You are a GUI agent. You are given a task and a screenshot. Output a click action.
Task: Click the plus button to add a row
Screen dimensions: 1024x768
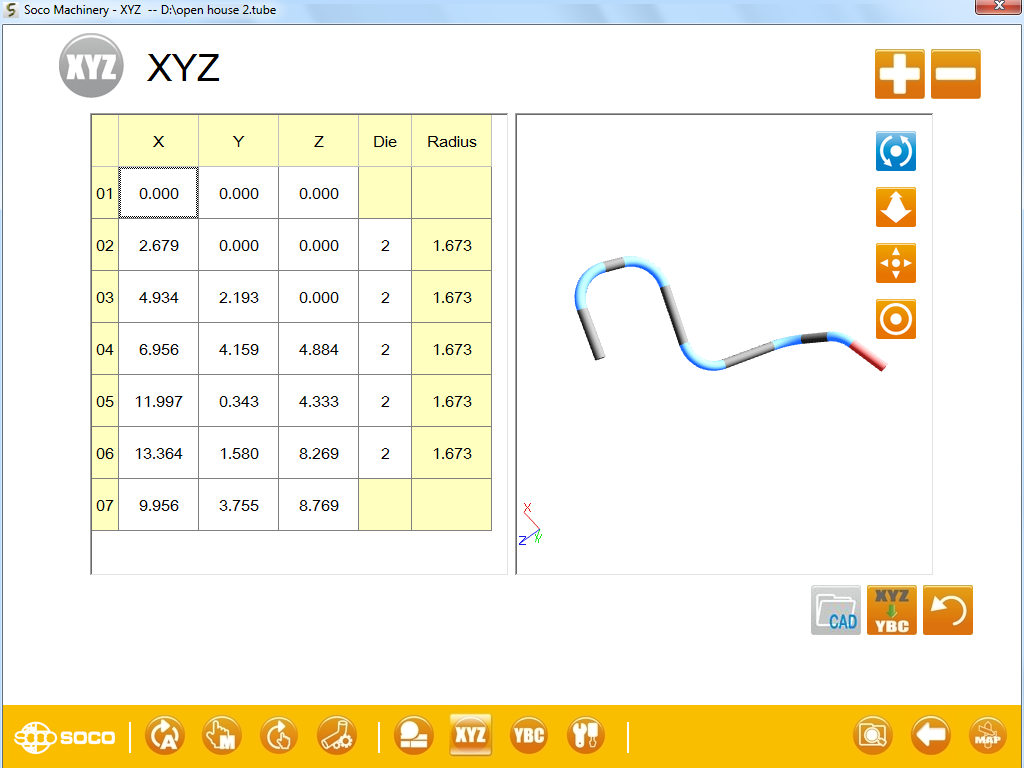coord(899,74)
